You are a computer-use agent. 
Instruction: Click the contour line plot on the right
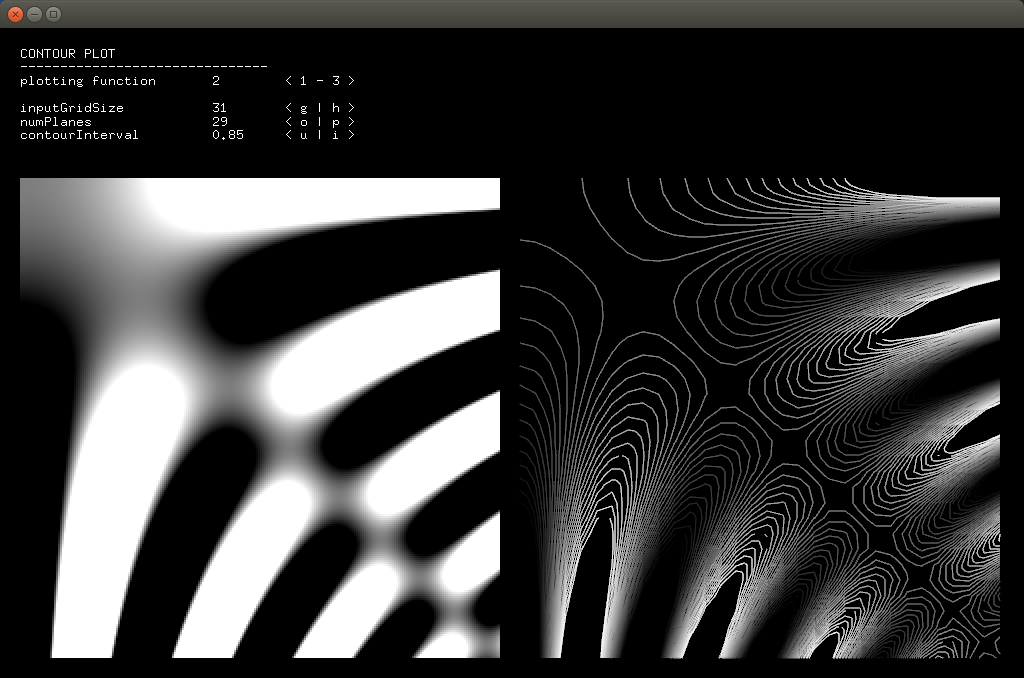(760, 418)
